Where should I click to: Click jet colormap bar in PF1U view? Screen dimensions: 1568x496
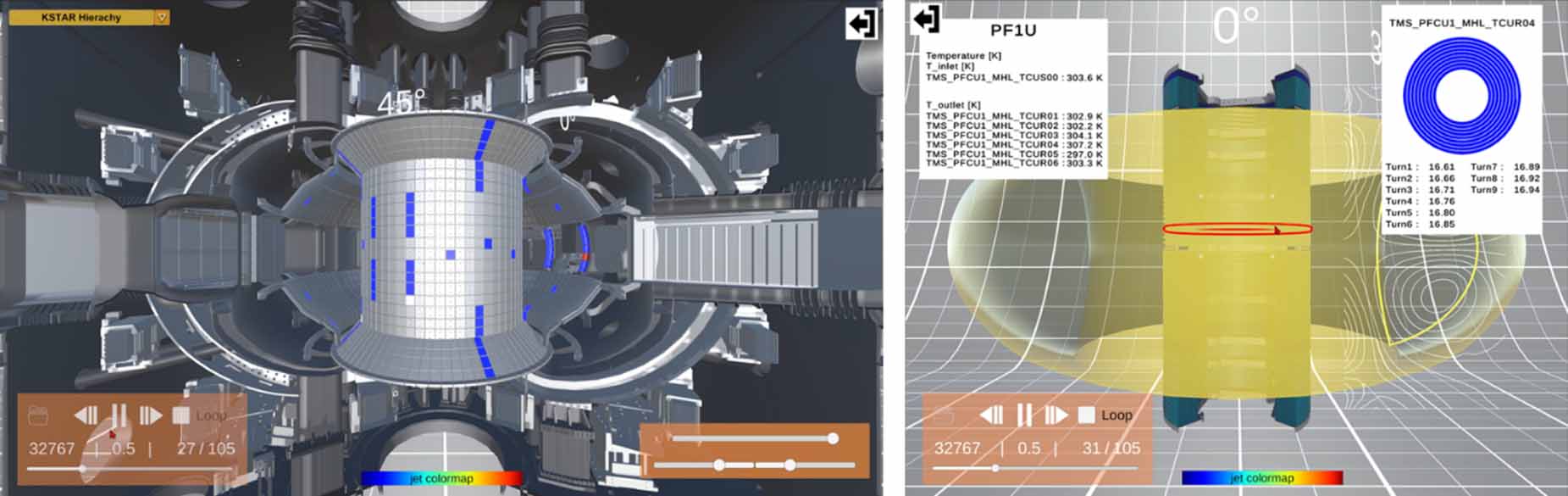[1262, 478]
